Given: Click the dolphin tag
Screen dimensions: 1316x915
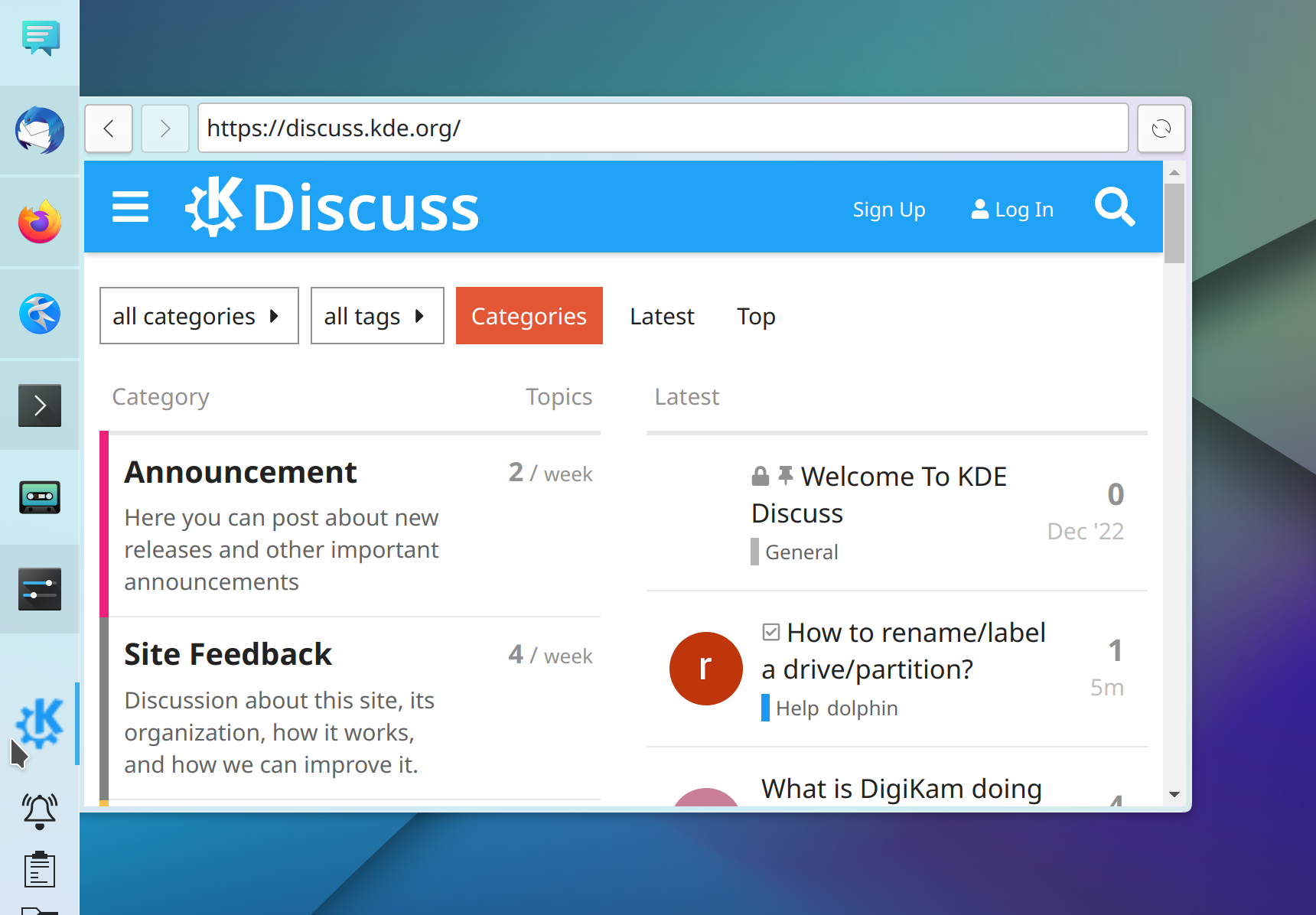Looking at the screenshot, I should (862, 708).
